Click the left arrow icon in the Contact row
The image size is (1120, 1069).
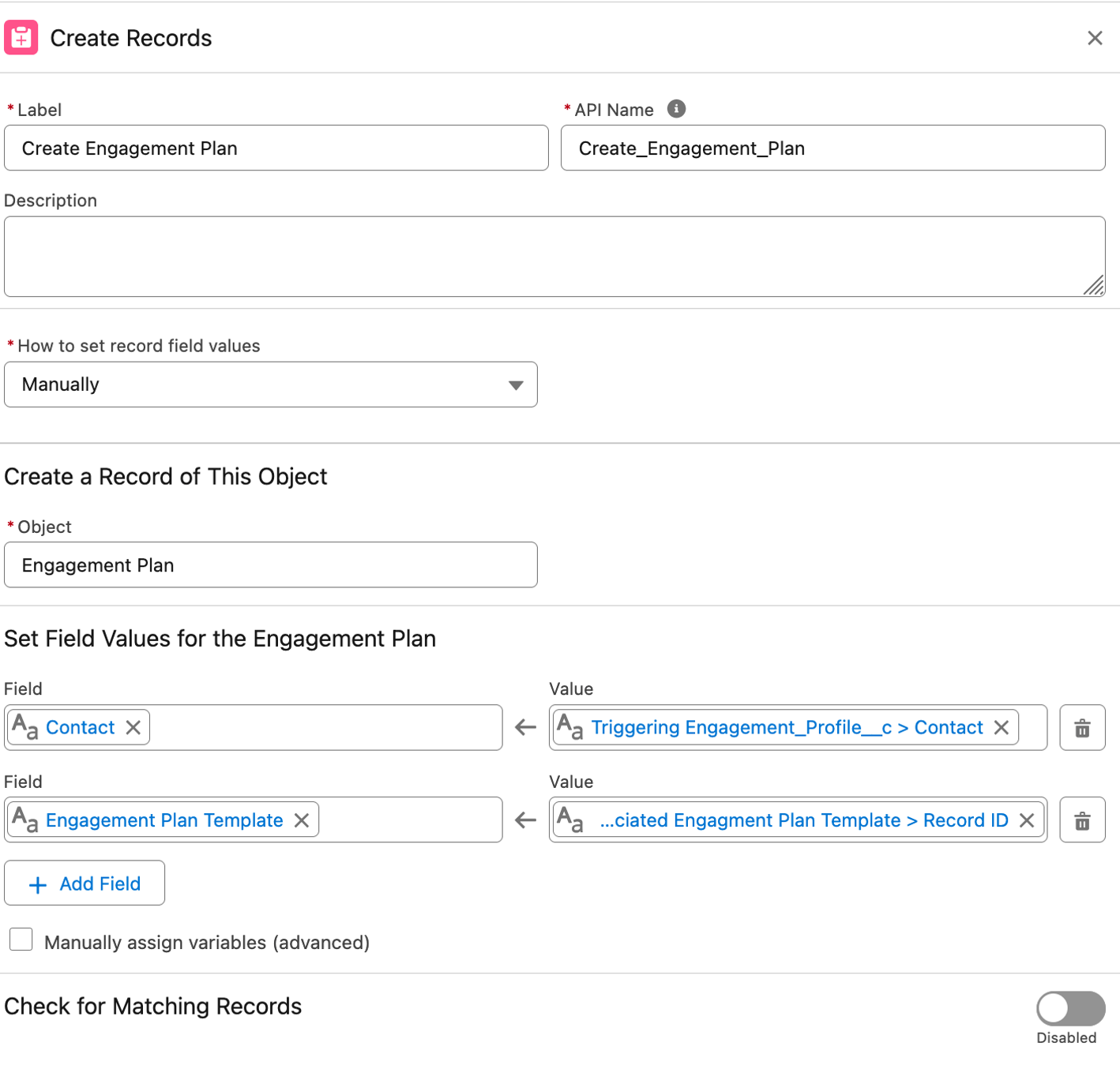[x=526, y=727]
